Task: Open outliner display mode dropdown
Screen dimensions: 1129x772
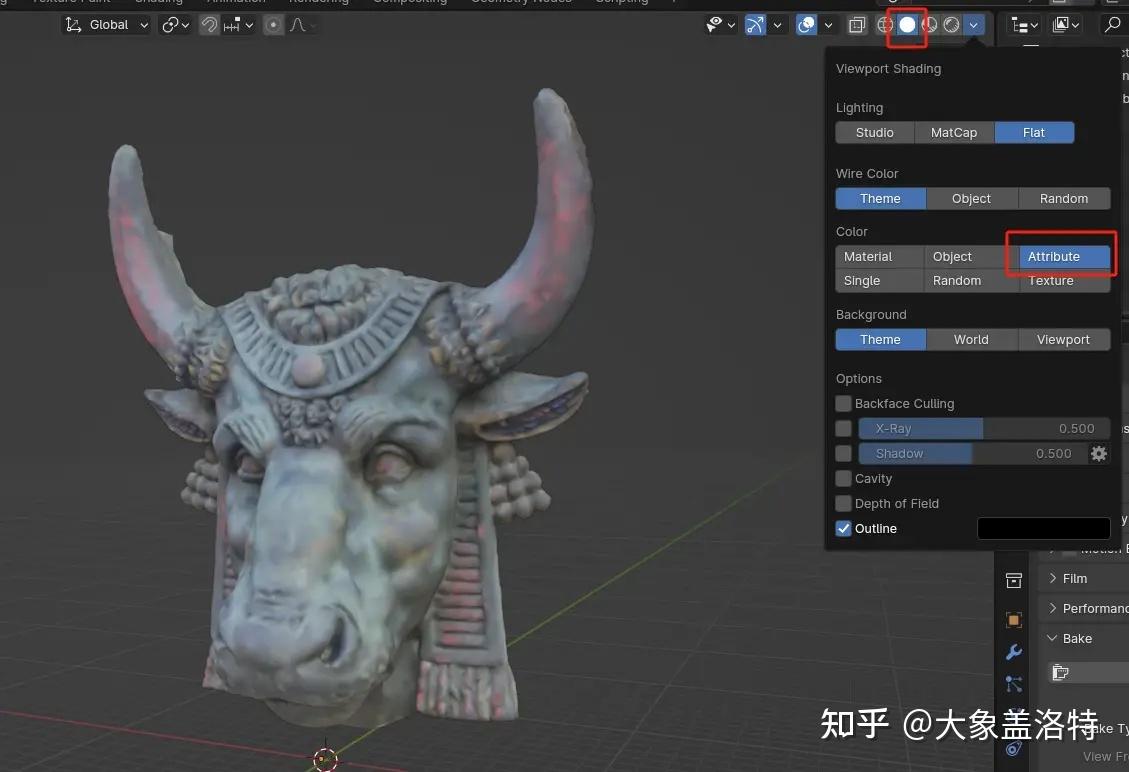Action: click(1066, 25)
